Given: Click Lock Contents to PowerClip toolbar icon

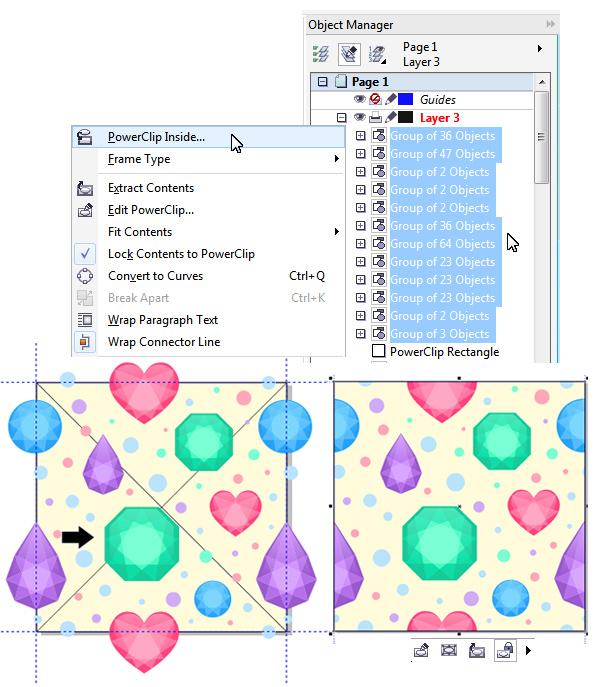Looking at the screenshot, I should point(505,650).
